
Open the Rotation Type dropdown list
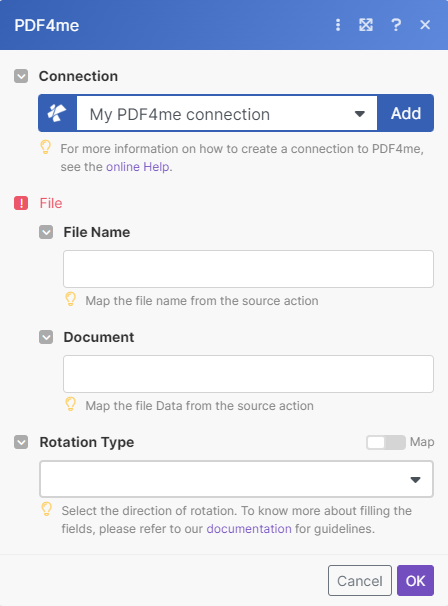coord(236,479)
